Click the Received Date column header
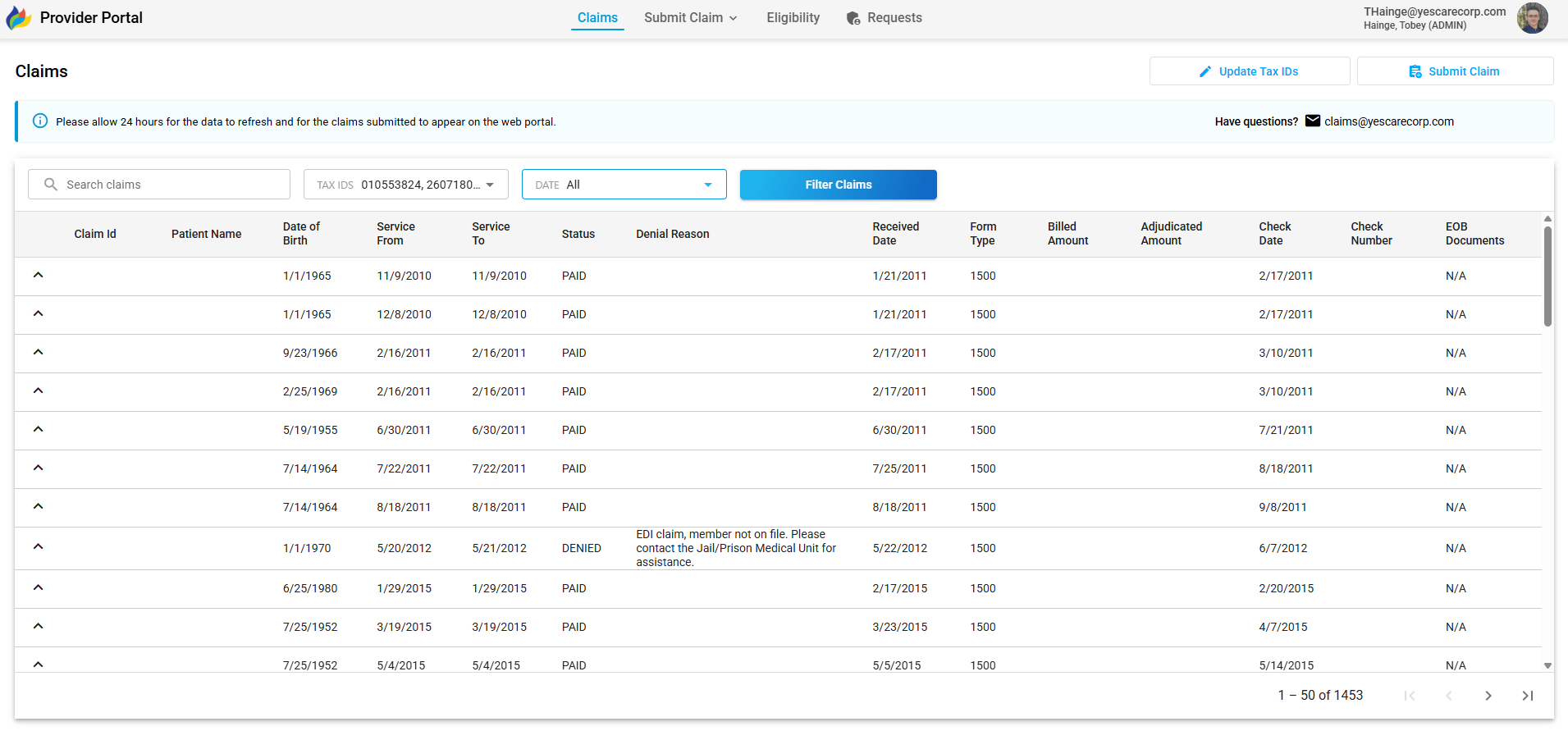The height and width of the screenshot is (740, 1568). 896,234
